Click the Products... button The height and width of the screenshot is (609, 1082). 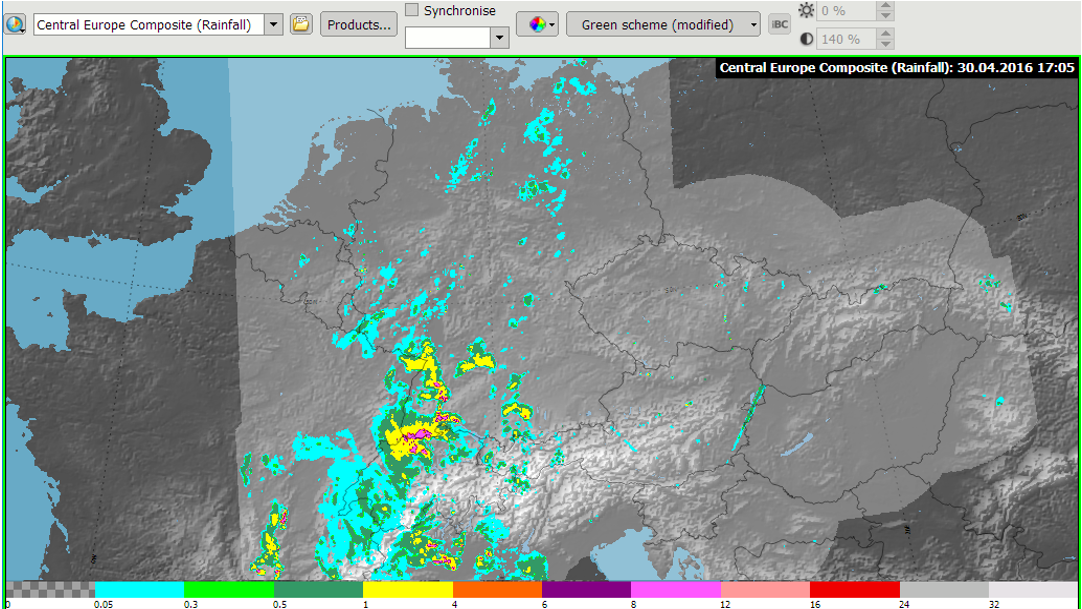(359, 25)
